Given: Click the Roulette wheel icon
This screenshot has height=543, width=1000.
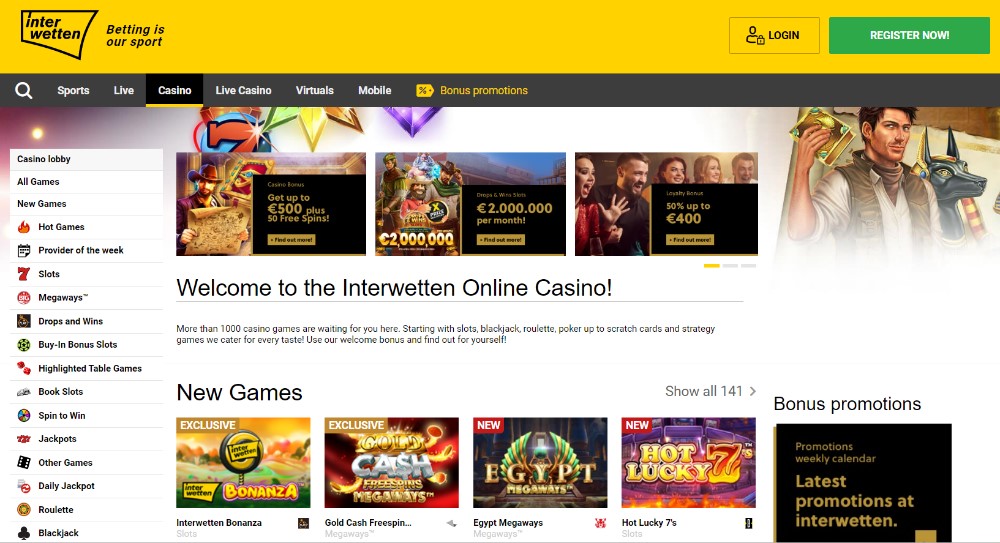Looking at the screenshot, I should pos(24,509).
